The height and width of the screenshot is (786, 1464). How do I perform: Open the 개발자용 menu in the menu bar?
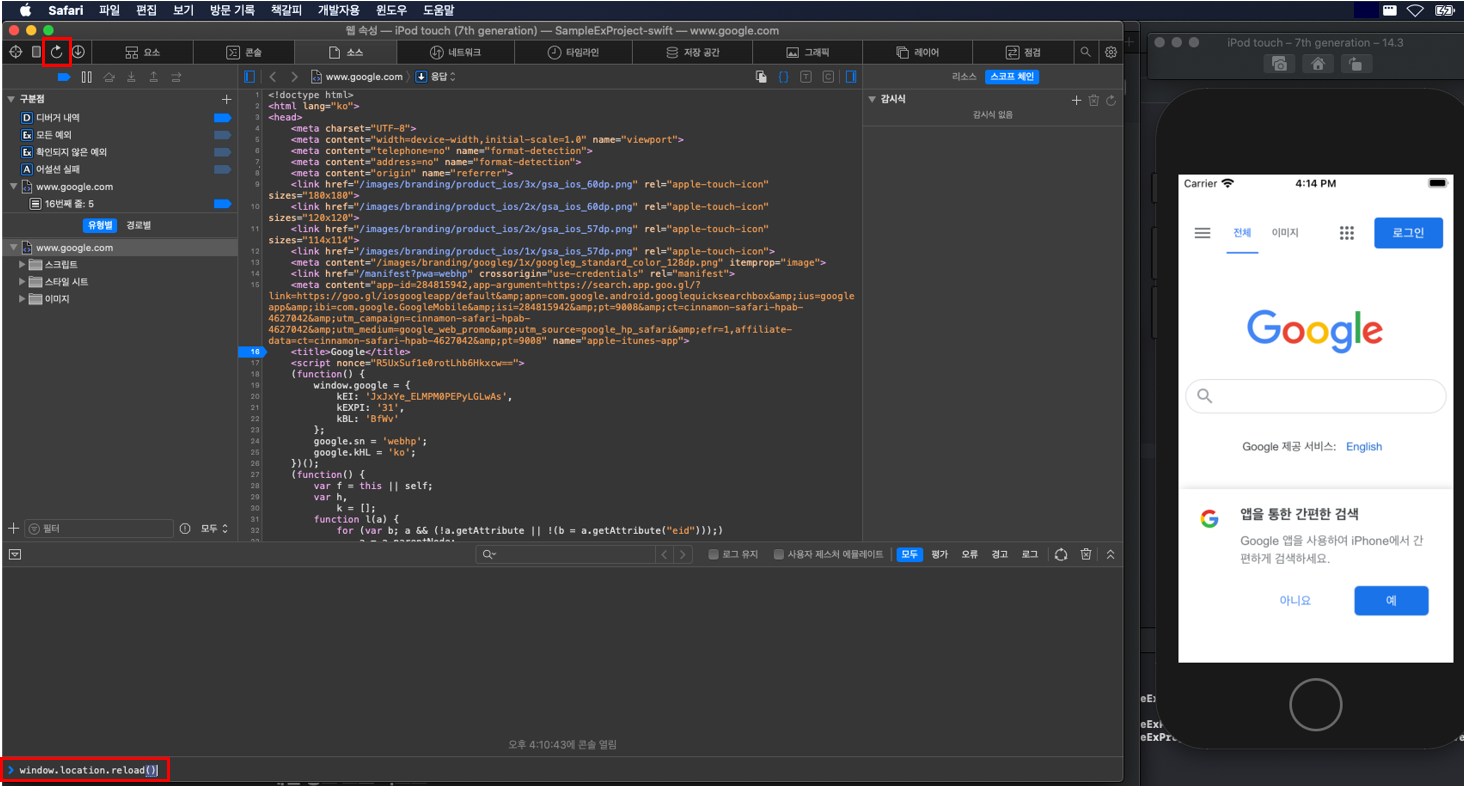pos(338,10)
